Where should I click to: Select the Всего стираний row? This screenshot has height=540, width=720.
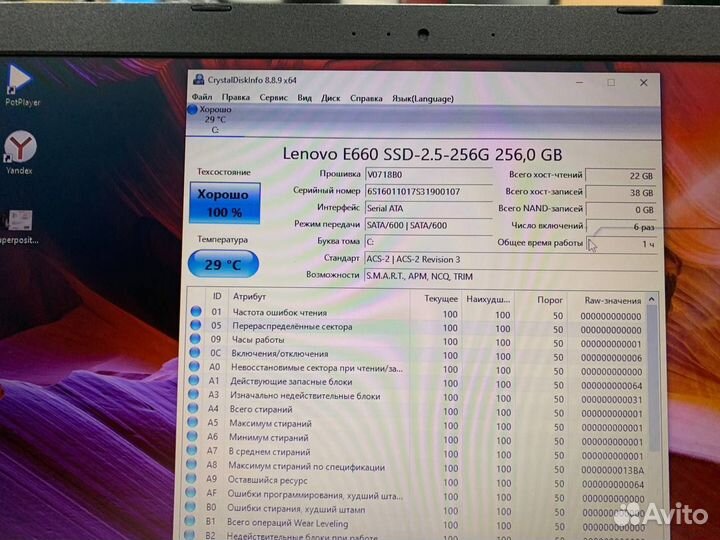(x=416, y=411)
